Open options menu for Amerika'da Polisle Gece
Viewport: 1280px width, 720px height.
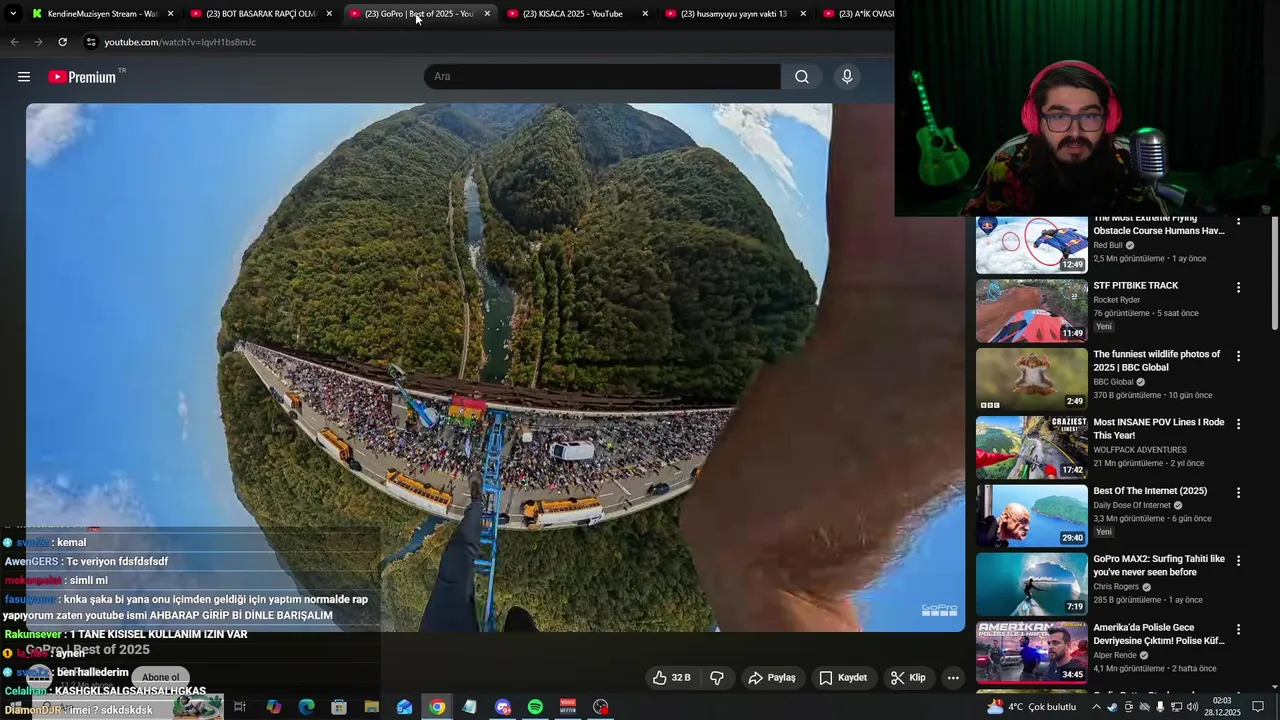coord(1238,630)
